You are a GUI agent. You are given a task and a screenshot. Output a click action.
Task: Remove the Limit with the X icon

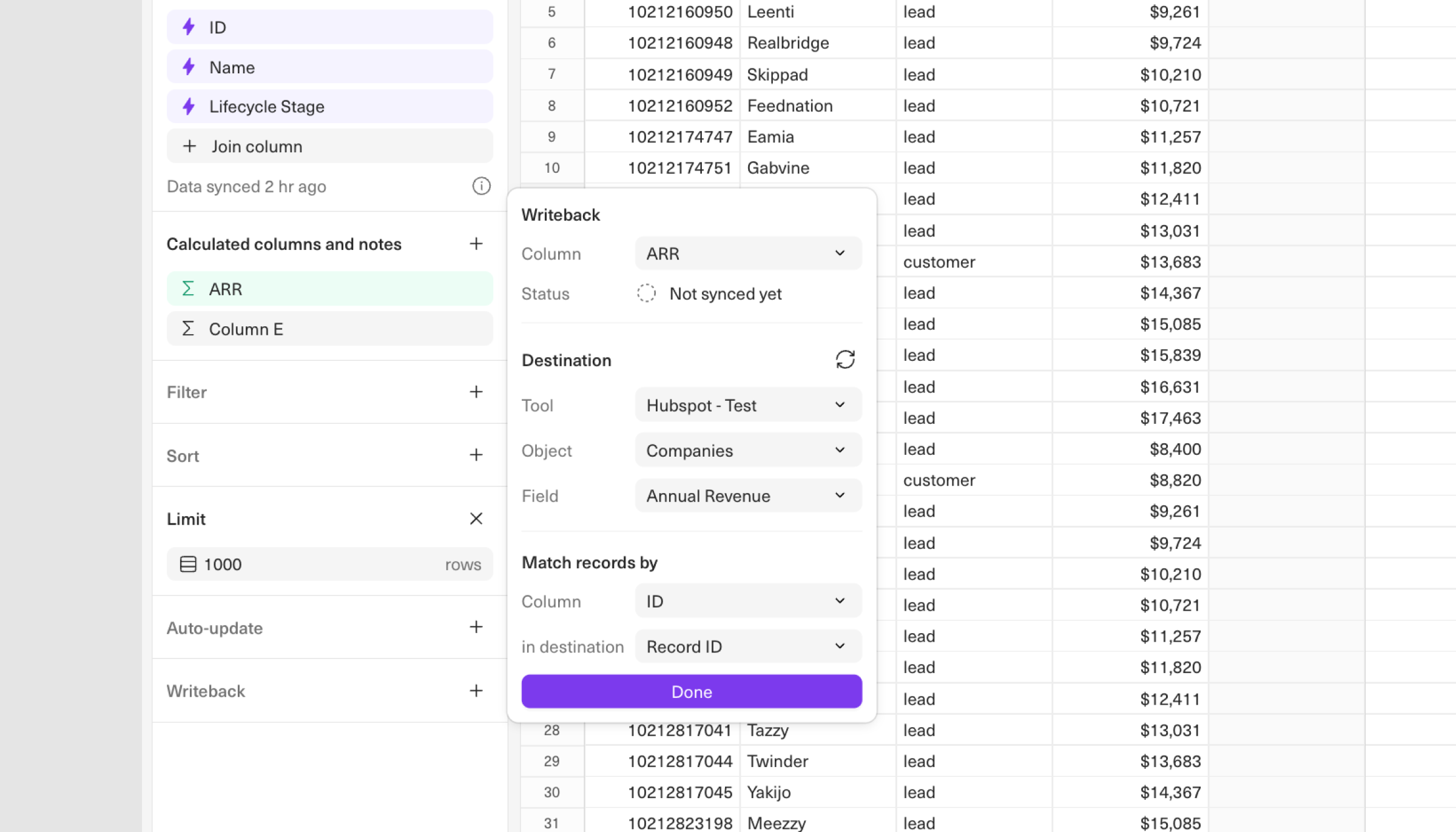(x=476, y=518)
